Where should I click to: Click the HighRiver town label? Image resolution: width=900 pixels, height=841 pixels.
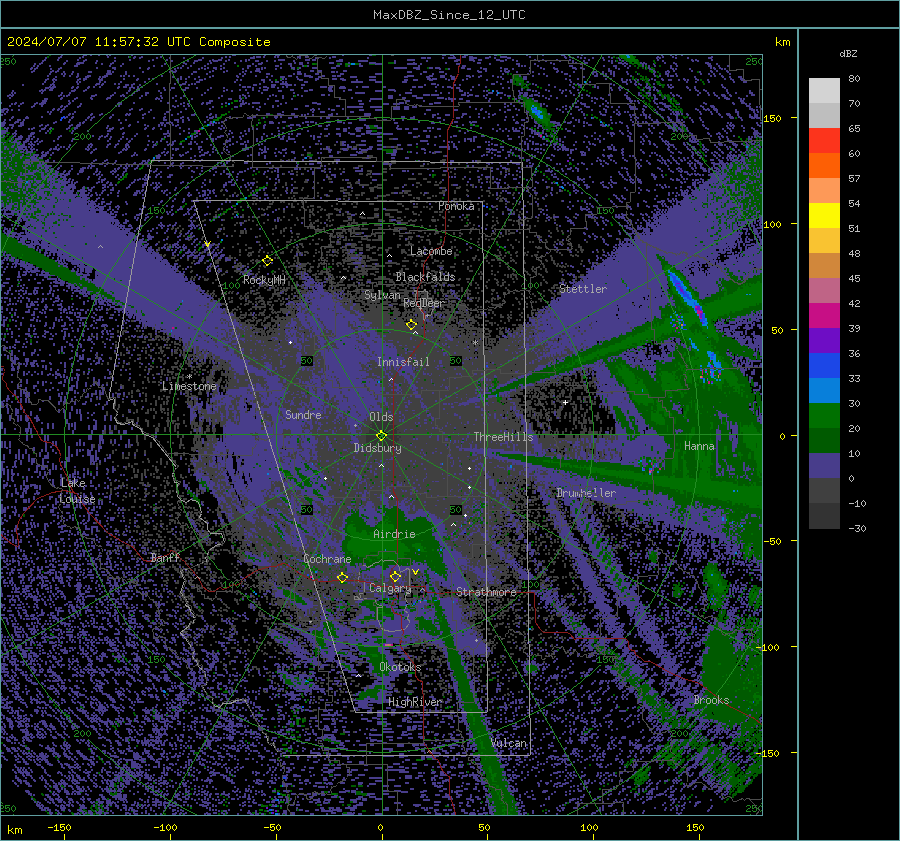pos(415,702)
